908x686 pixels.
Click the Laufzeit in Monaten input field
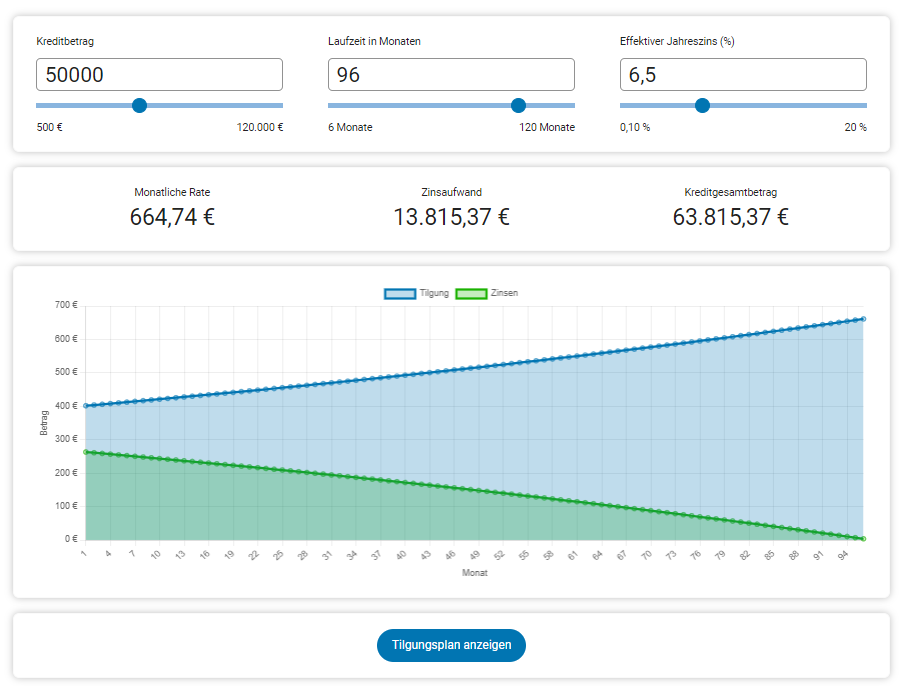[x=451, y=75]
